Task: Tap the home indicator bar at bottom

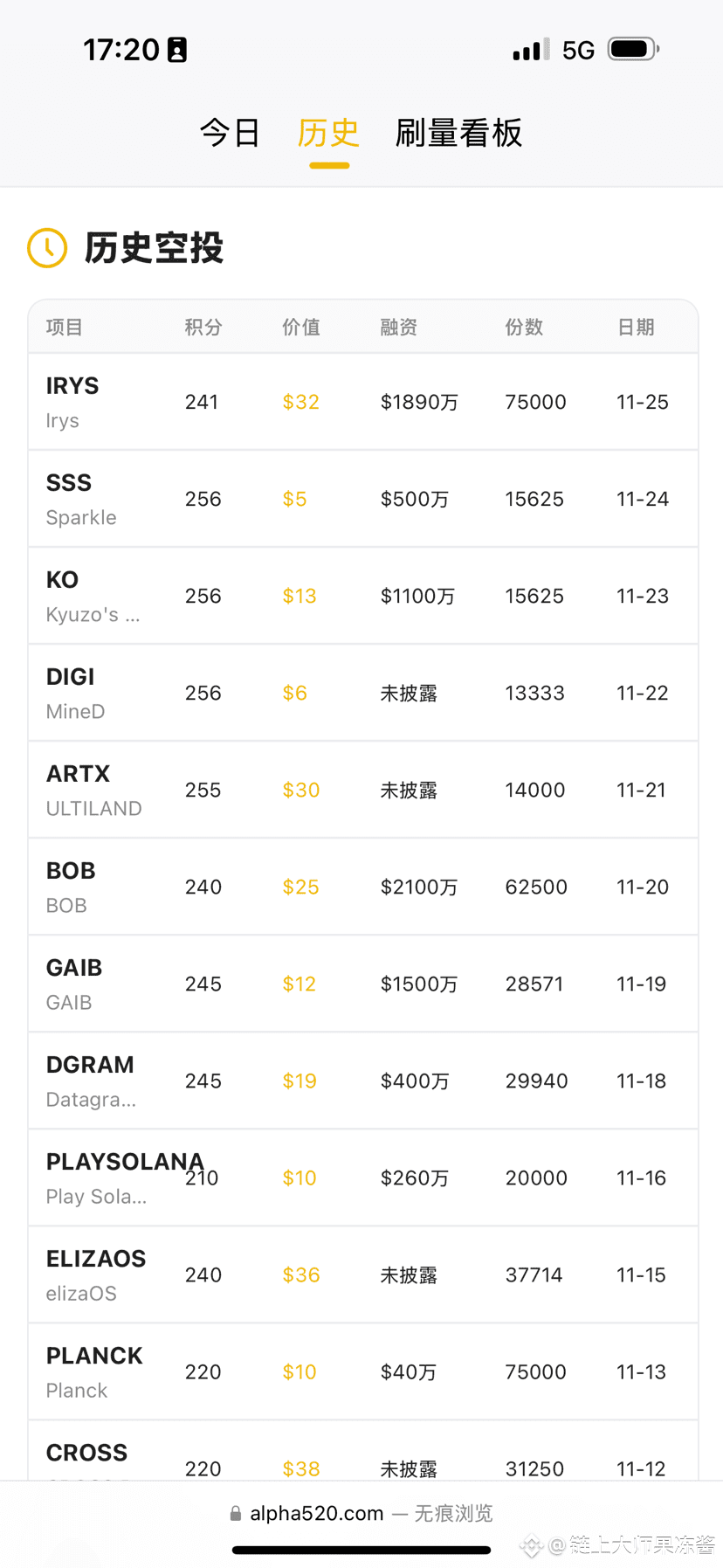Action: pyautogui.click(x=361, y=1551)
